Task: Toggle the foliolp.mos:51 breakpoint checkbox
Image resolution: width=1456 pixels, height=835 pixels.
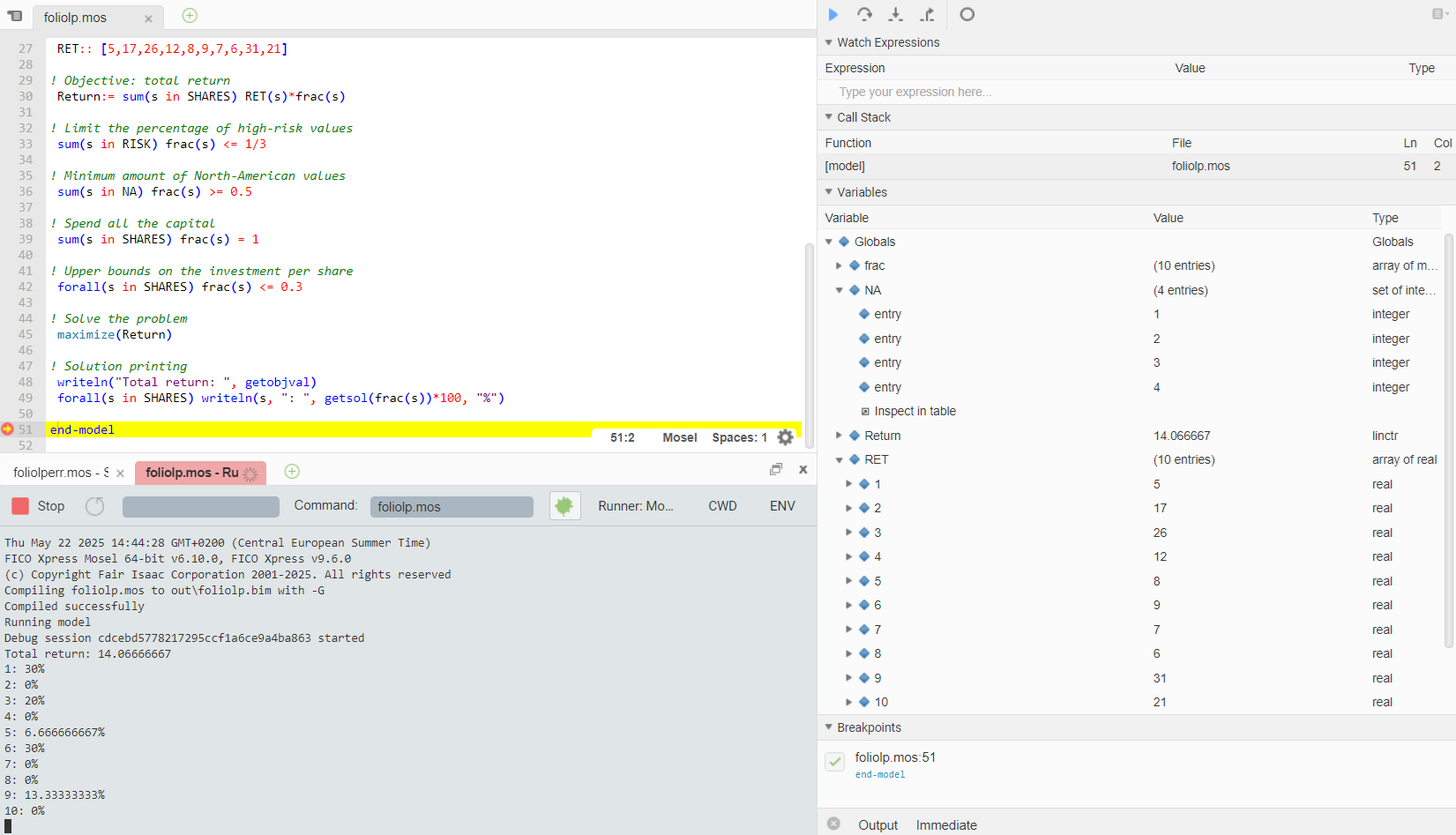Action: coord(833,761)
